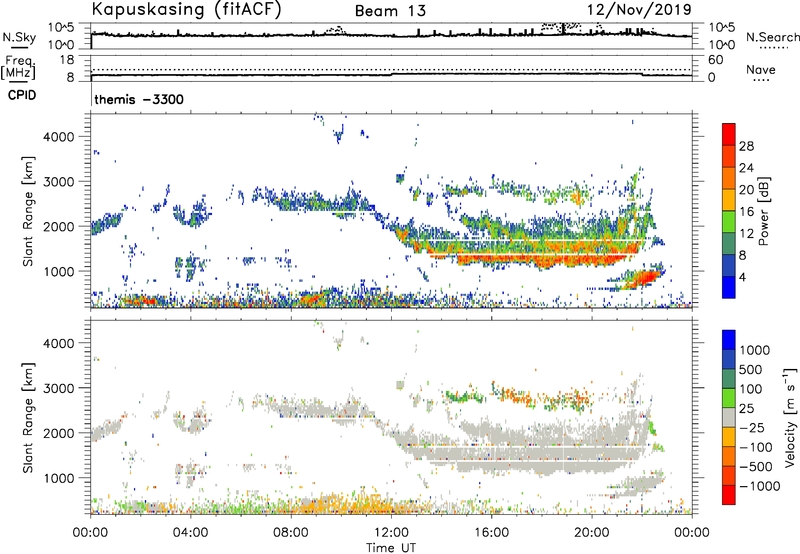
Task: Click the "Slant Range [km]" label of power panel
Action: [x=28, y=211]
